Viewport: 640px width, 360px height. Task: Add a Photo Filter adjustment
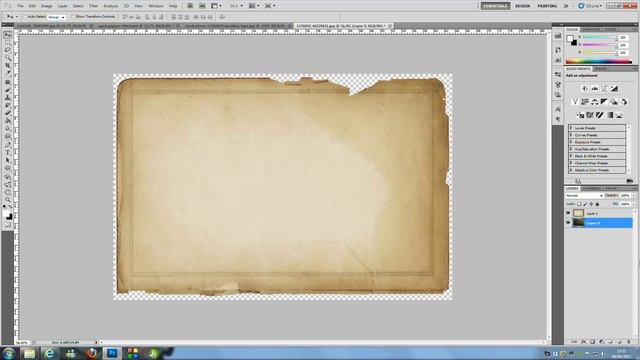coord(614,102)
